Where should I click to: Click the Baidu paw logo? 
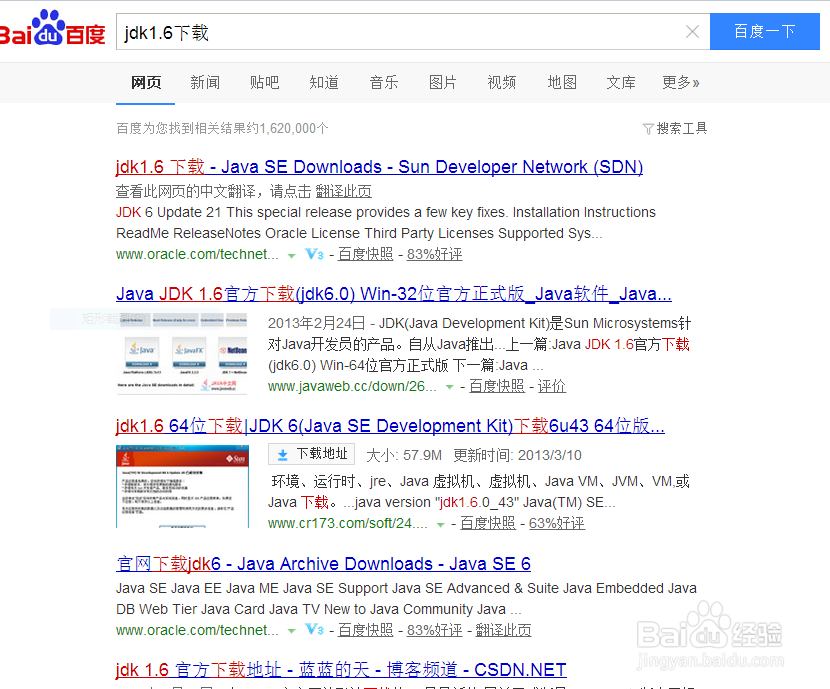coord(51,28)
